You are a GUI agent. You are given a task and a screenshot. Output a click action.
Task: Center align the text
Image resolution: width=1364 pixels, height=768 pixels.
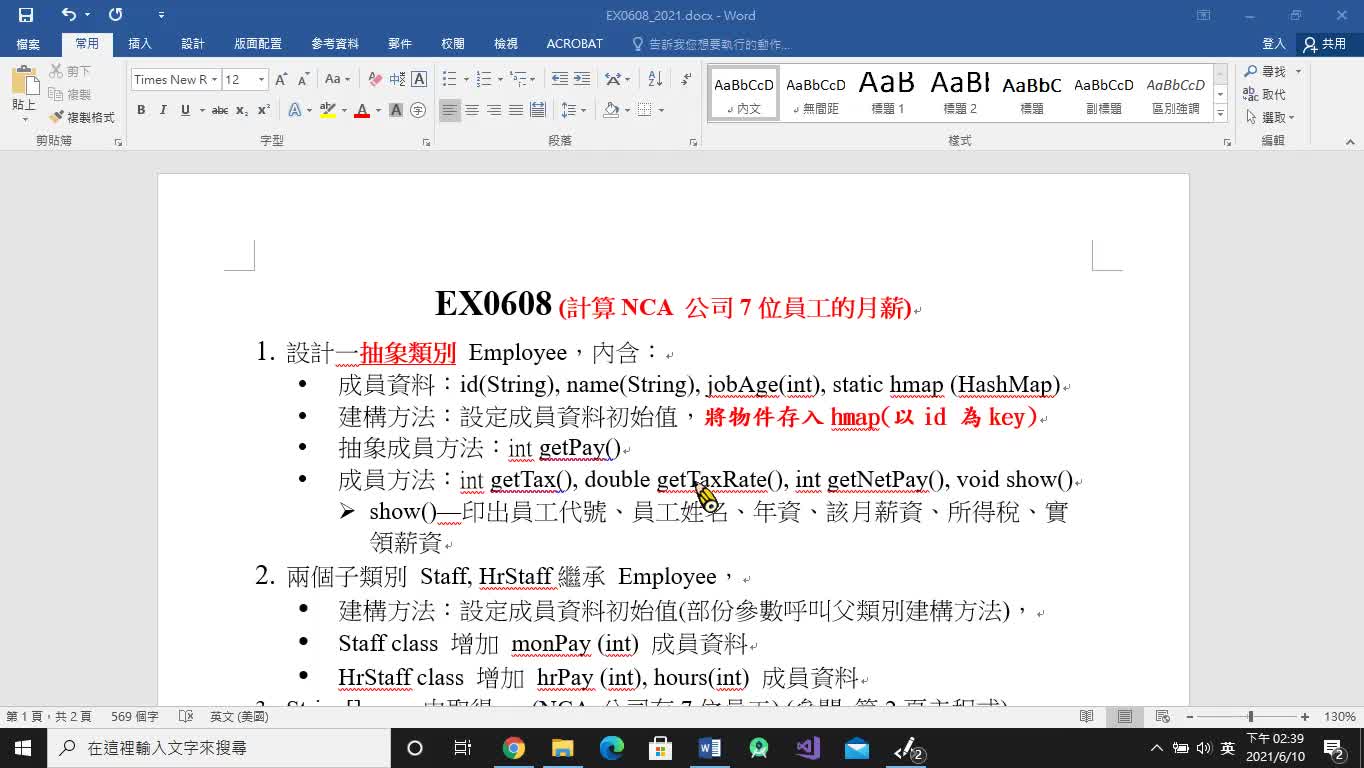click(x=472, y=110)
